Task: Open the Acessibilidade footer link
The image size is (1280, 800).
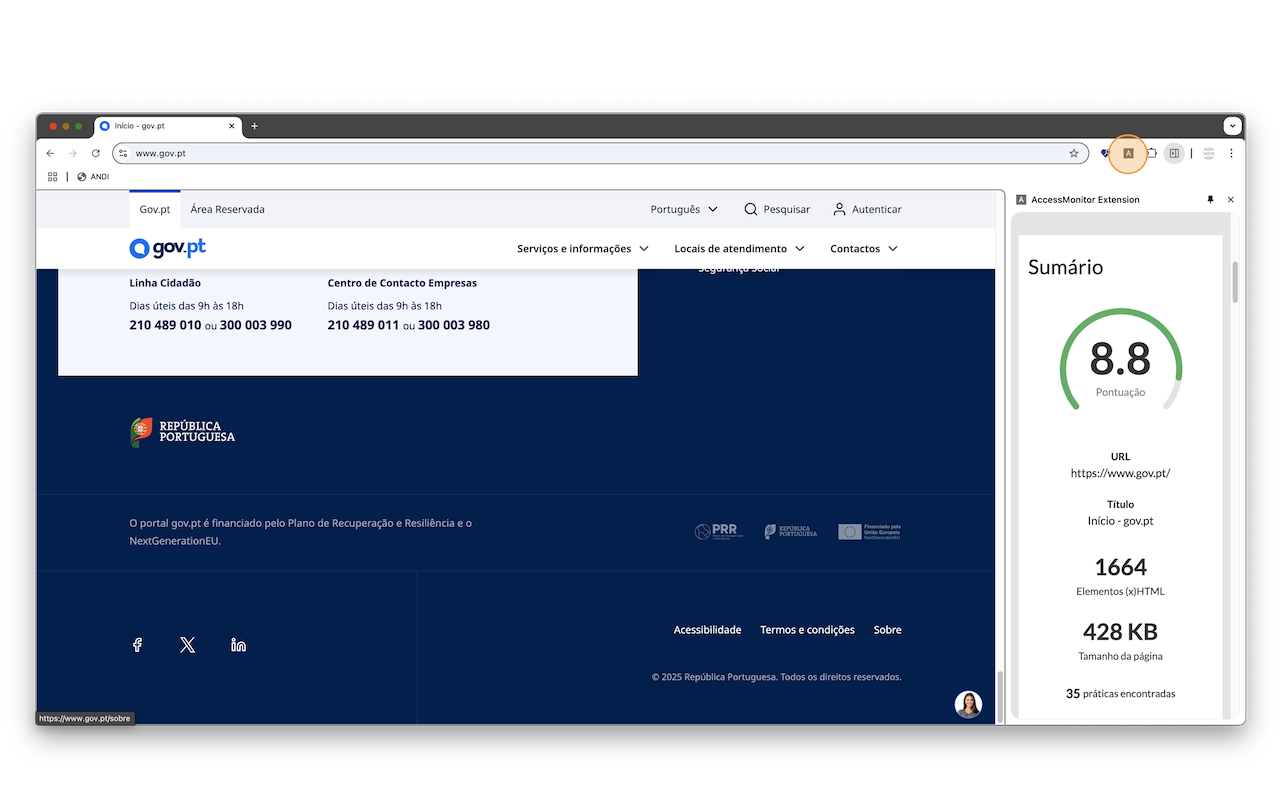Action: point(707,629)
